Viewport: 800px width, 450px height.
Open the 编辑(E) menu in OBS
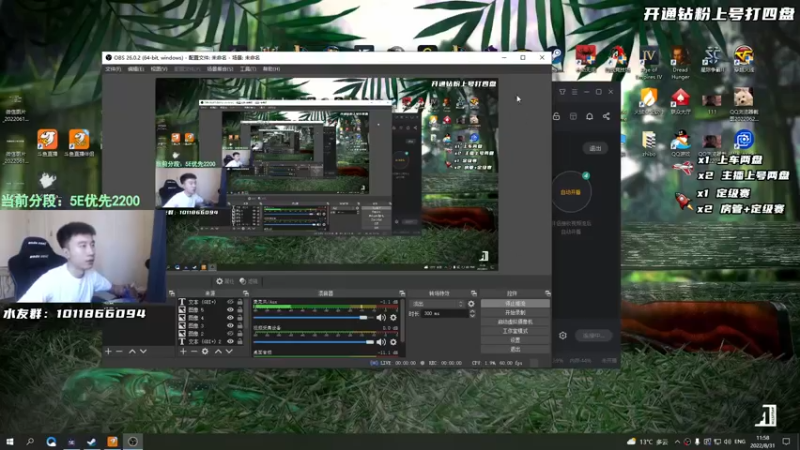click(x=136, y=69)
